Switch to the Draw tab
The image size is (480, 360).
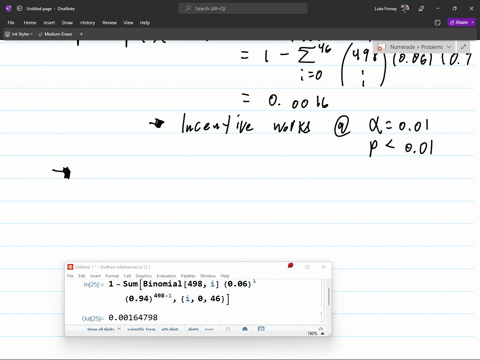(x=67, y=23)
